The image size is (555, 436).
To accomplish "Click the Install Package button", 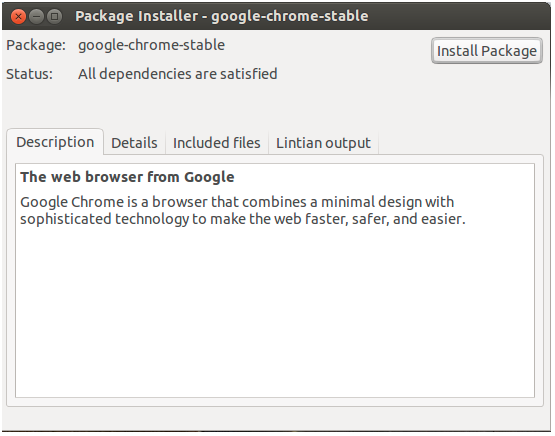I will [x=487, y=51].
